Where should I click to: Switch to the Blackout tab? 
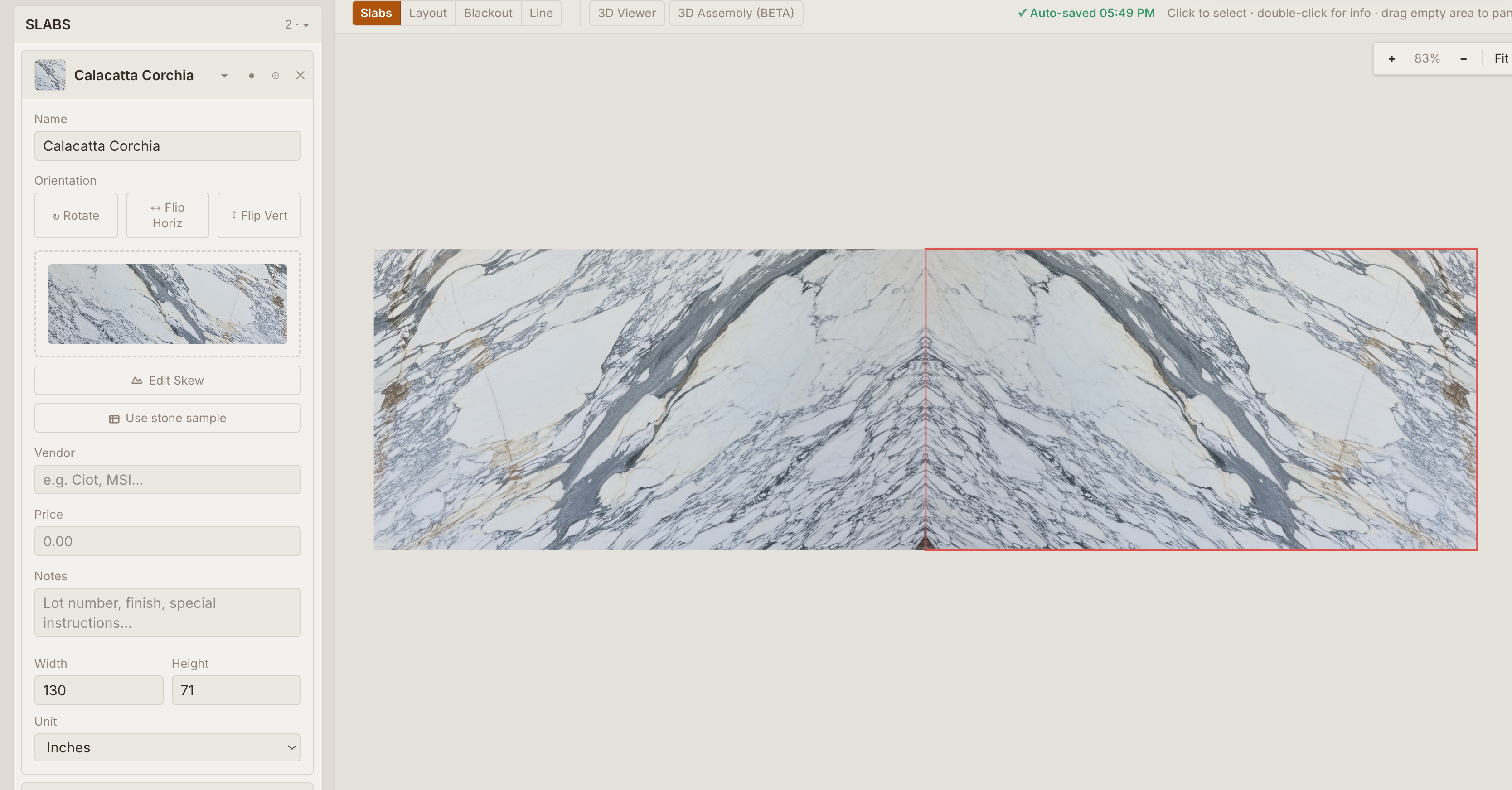[x=488, y=13]
